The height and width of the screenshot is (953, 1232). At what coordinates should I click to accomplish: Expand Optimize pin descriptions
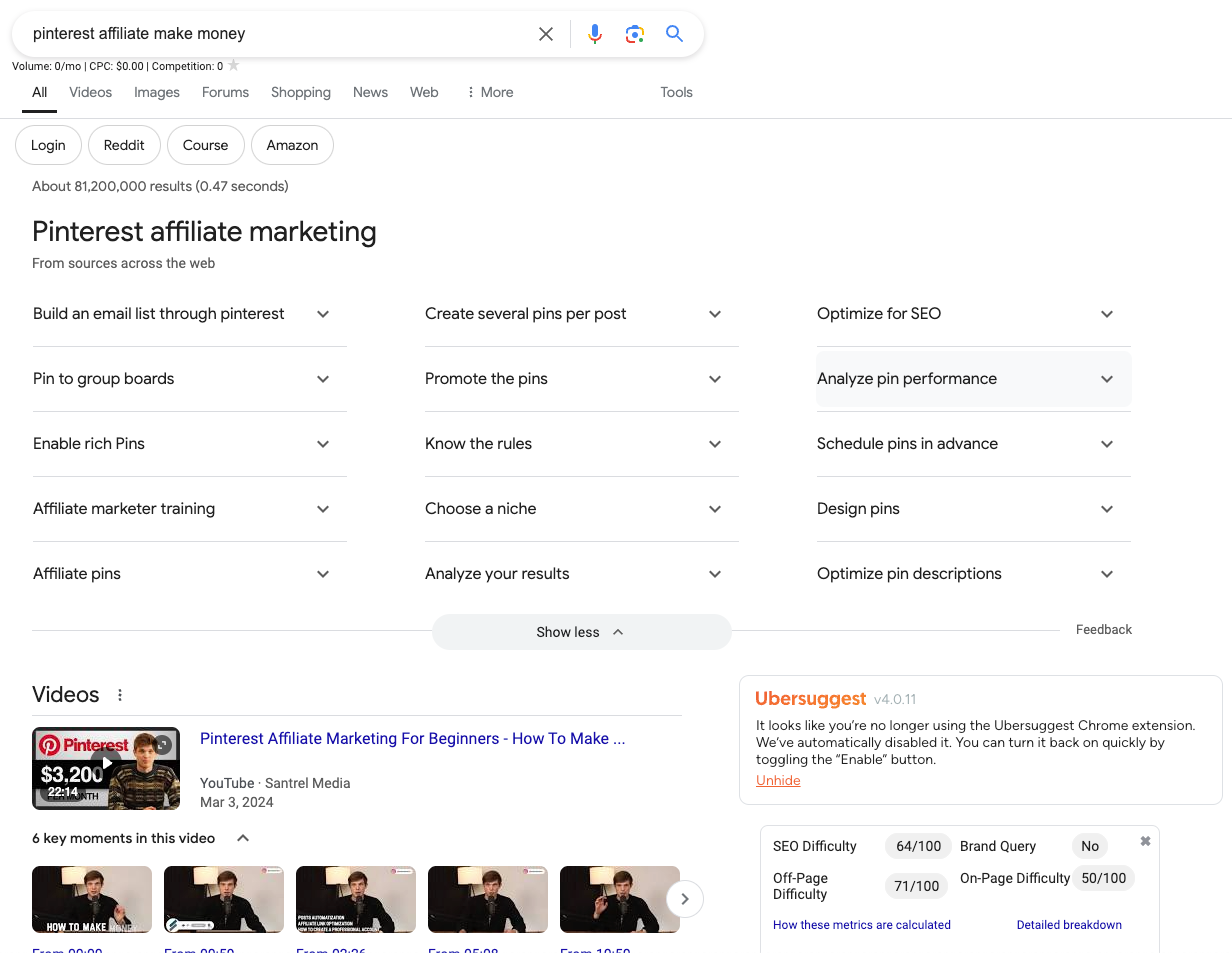[973, 574]
